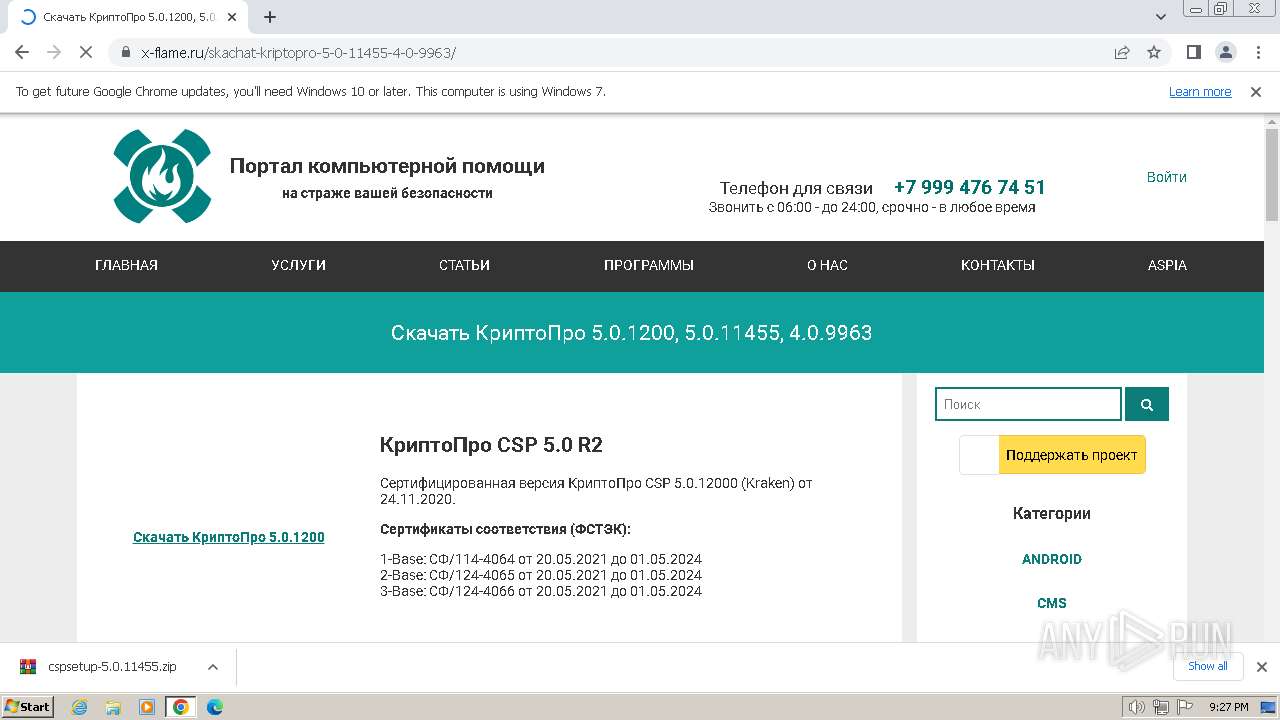Call phone number +7 999 476 74 51
Image resolution: width=1280 pixels, height=720 pixels.
coord(969,187)
